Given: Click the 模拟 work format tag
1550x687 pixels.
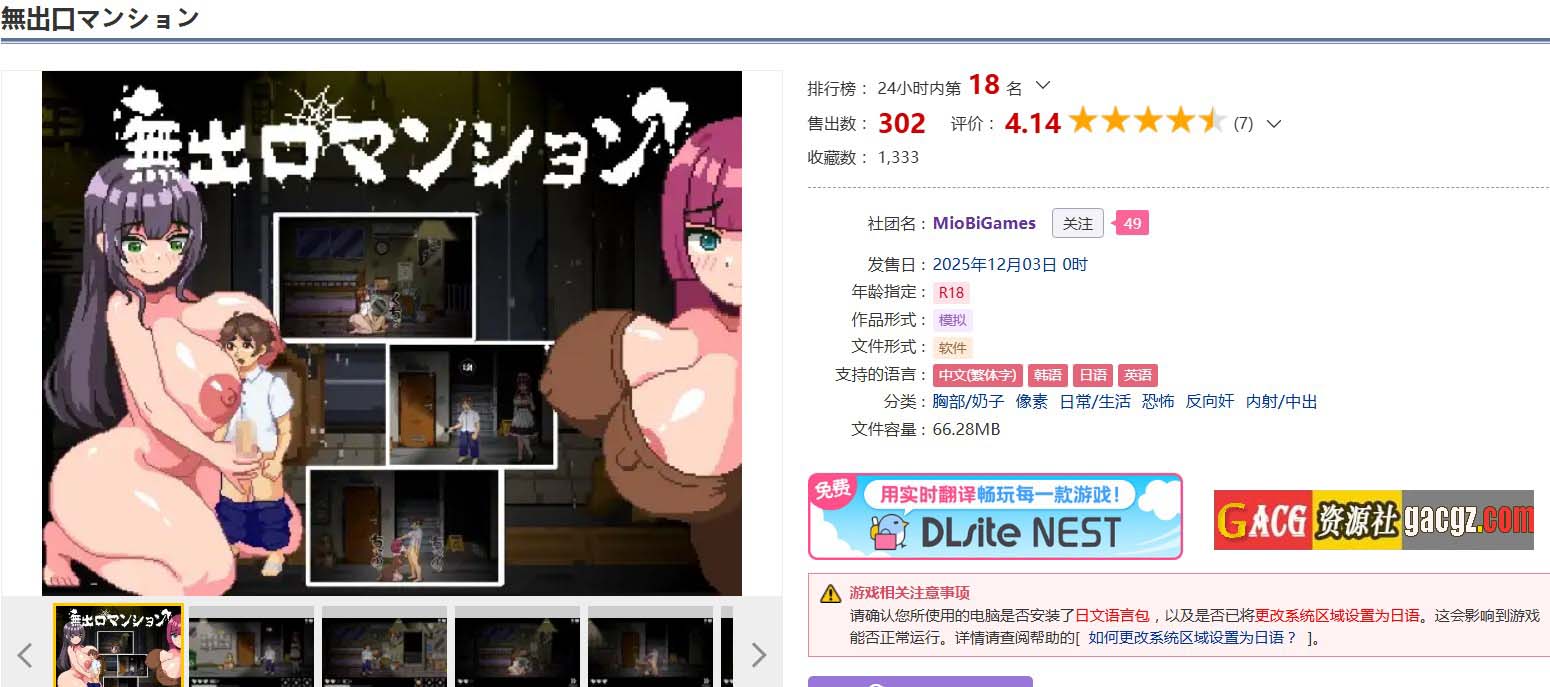Looking at the screenshot, I should 952,320.
